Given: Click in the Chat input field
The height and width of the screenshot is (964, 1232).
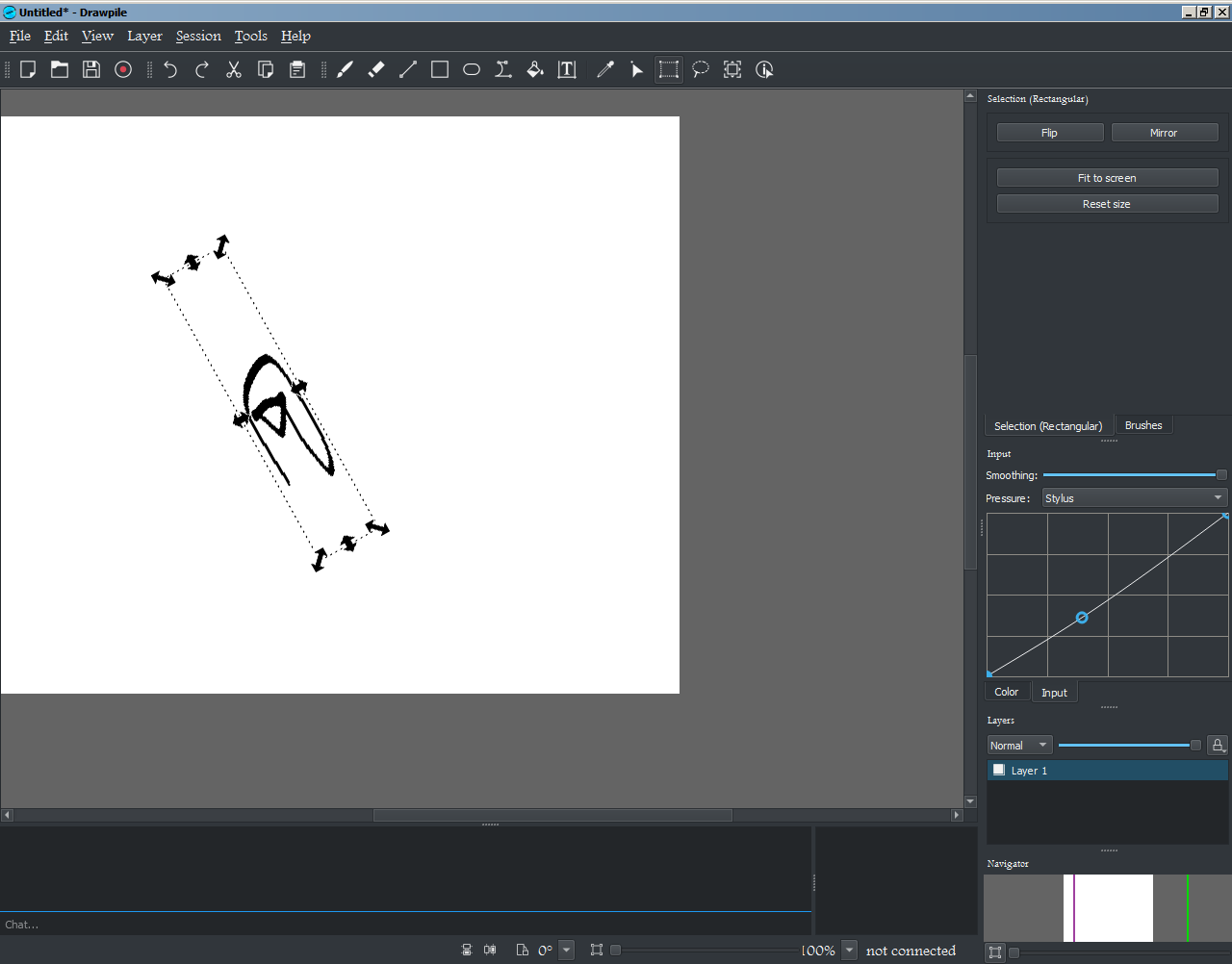Looking at the screenshot, I should 405,925.
